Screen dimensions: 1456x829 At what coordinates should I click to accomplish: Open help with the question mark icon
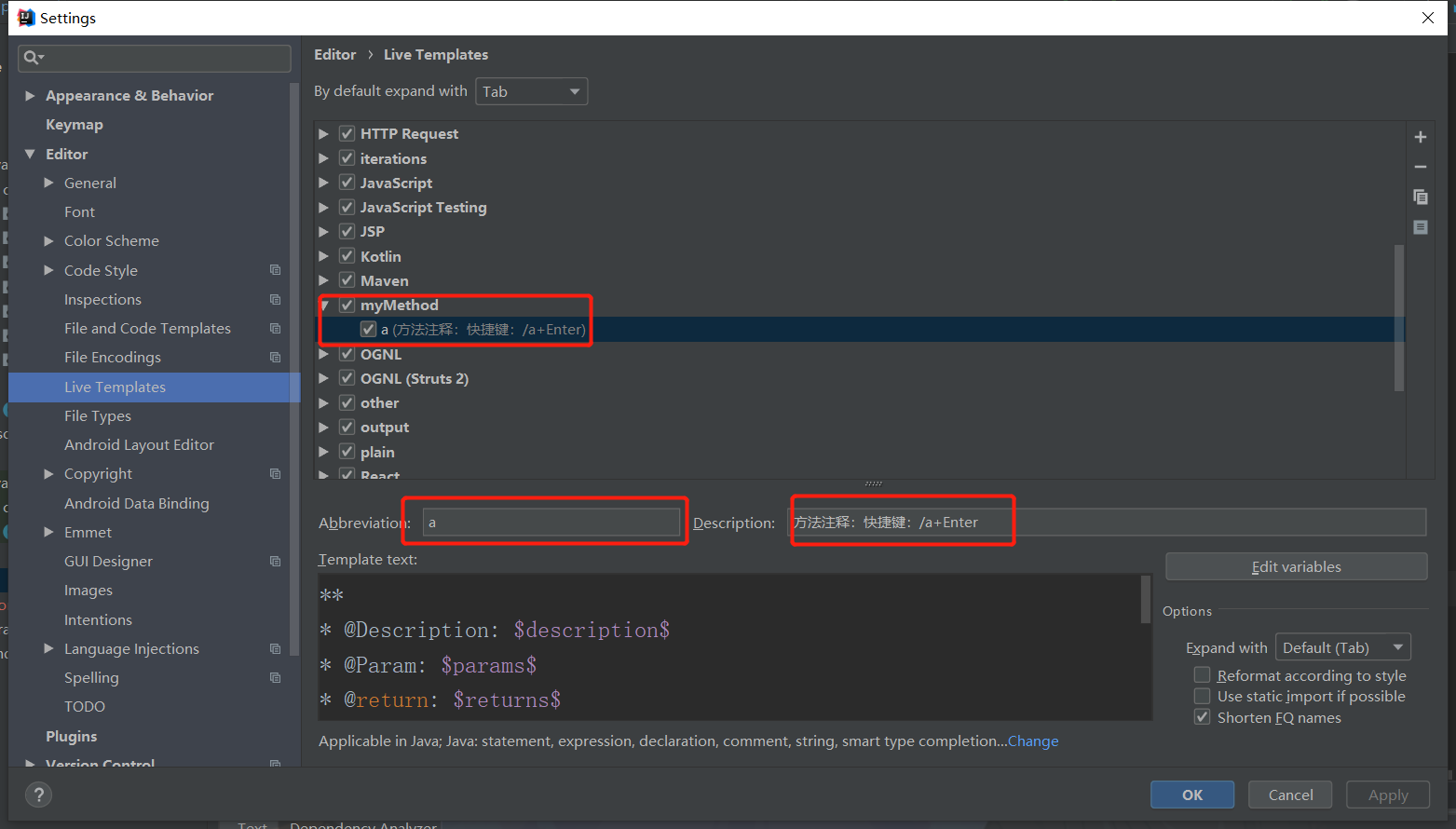38,795
